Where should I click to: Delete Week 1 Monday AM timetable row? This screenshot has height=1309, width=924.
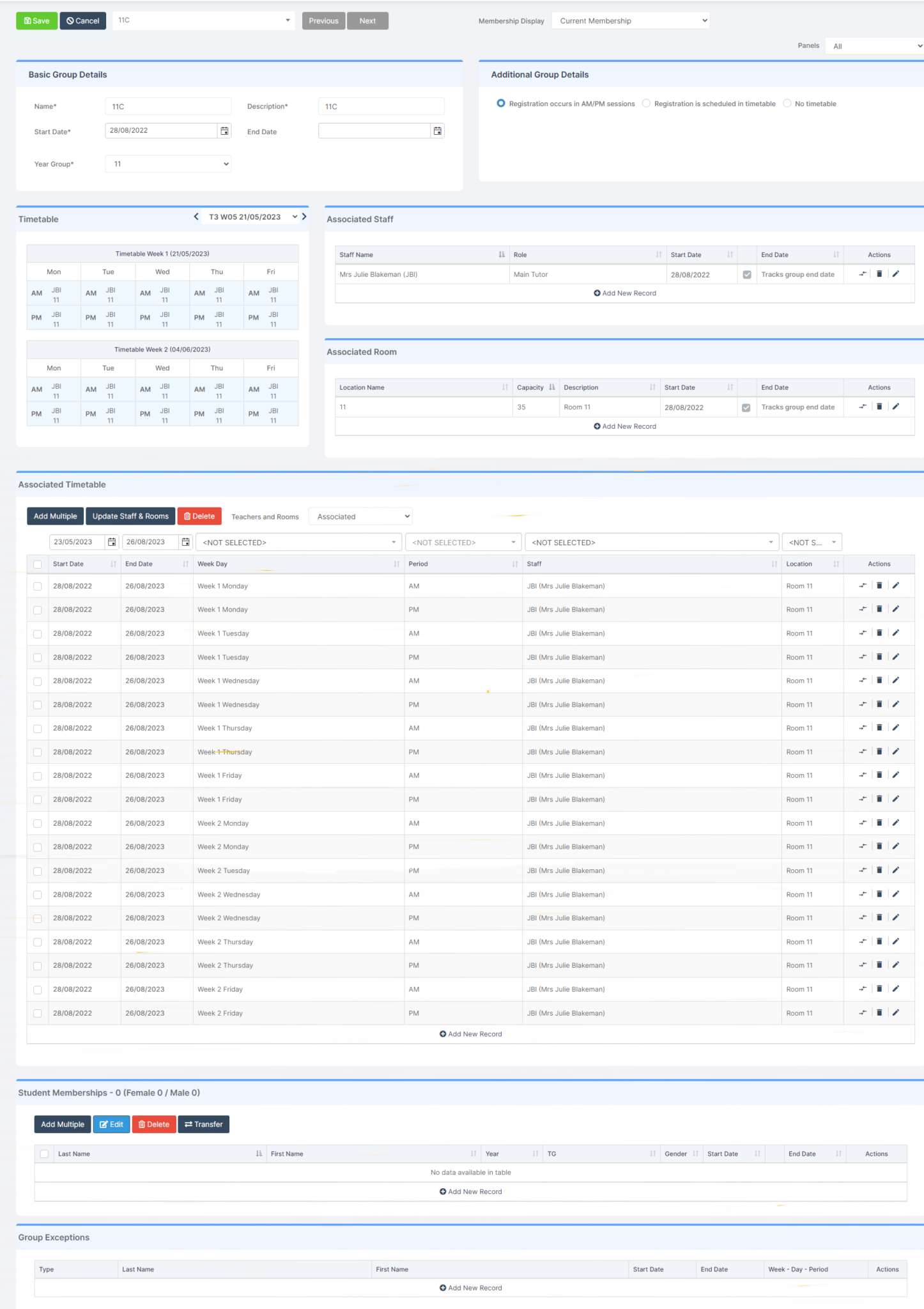[x=879, y=585]
